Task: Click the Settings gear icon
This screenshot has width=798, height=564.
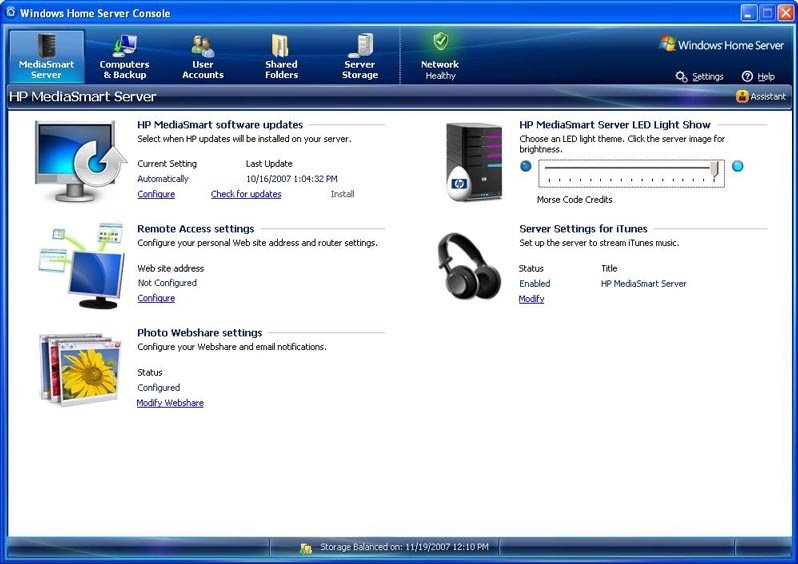Action: click(681, 76)
